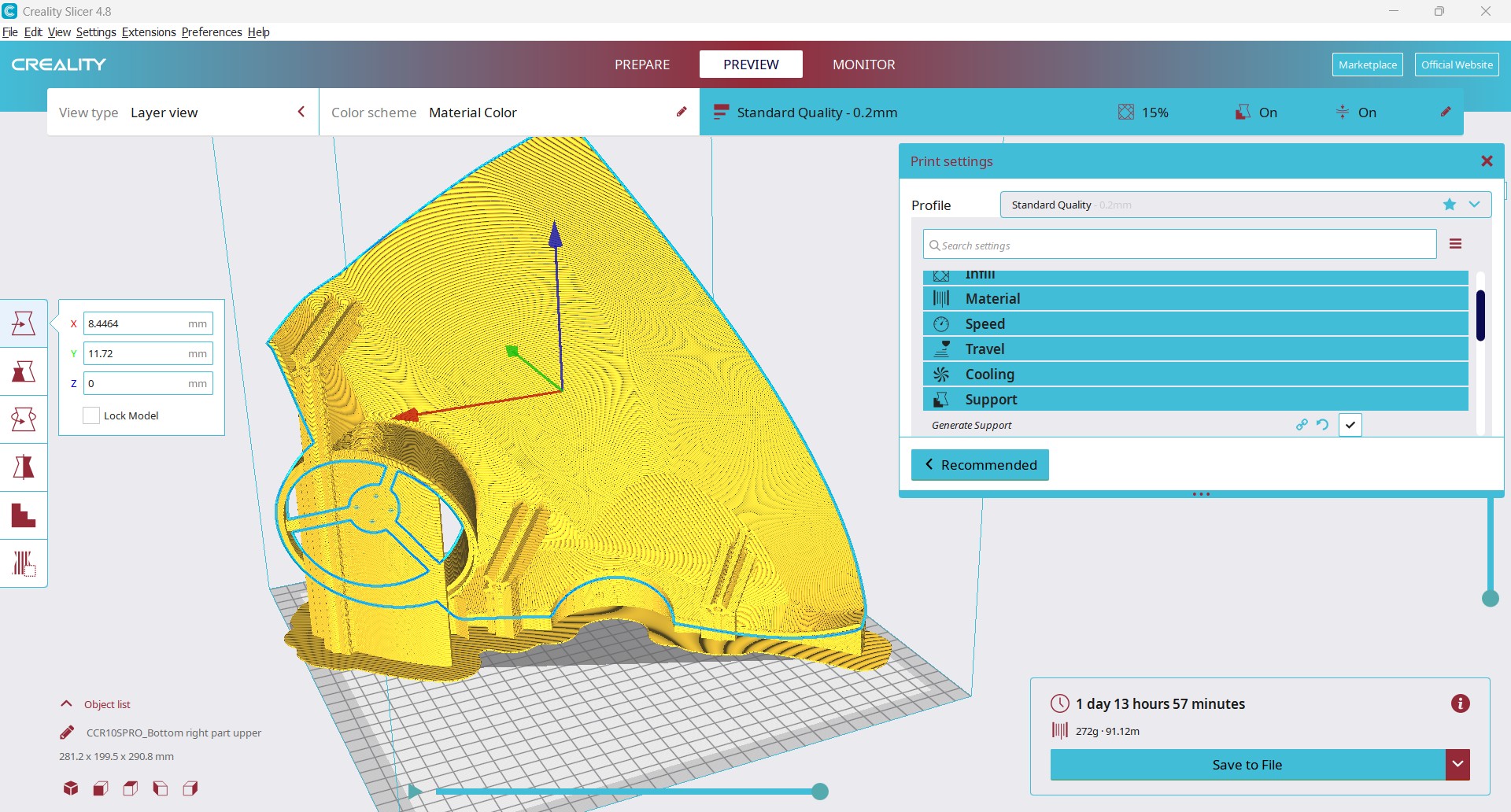Open the Extensions menu
This screenshot has width=1511, height=812.
[149, 32]
